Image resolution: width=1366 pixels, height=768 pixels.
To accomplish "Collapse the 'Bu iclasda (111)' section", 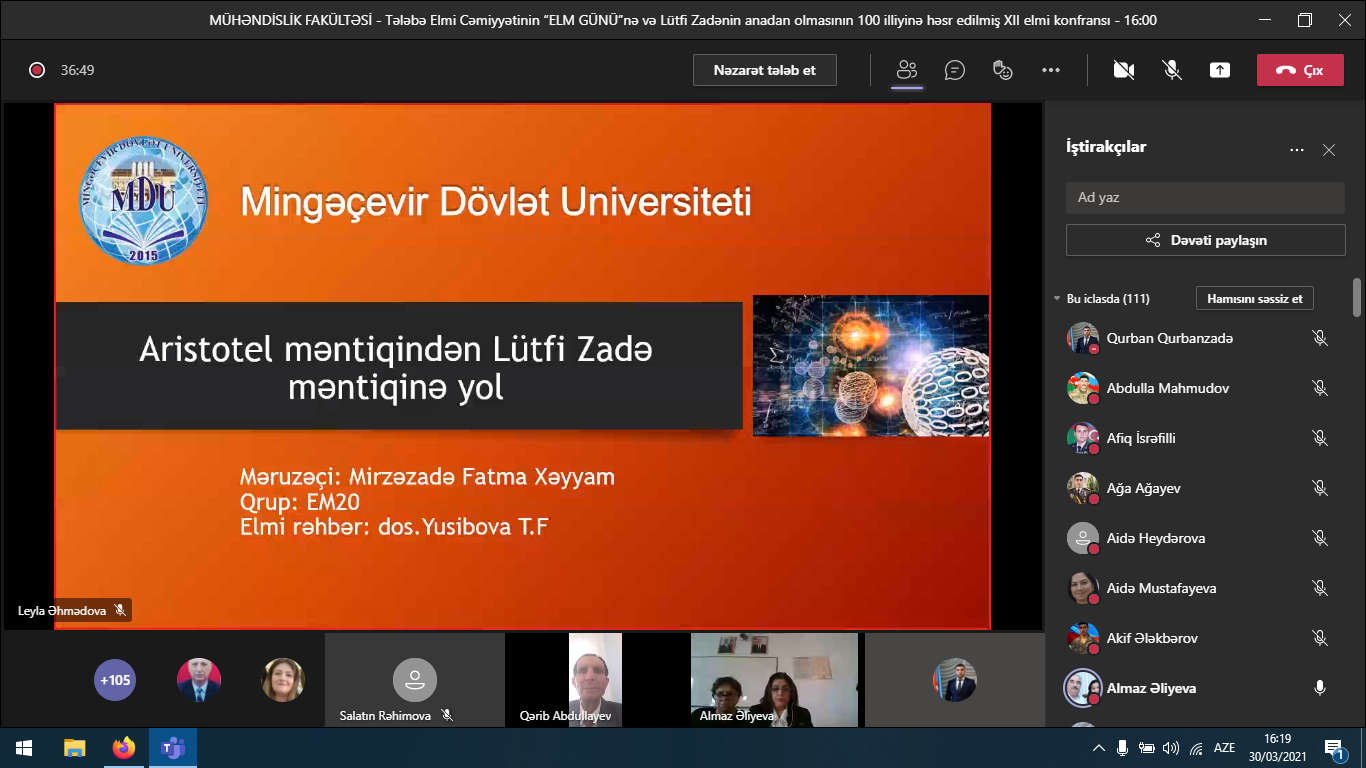I will (1057, 299).
